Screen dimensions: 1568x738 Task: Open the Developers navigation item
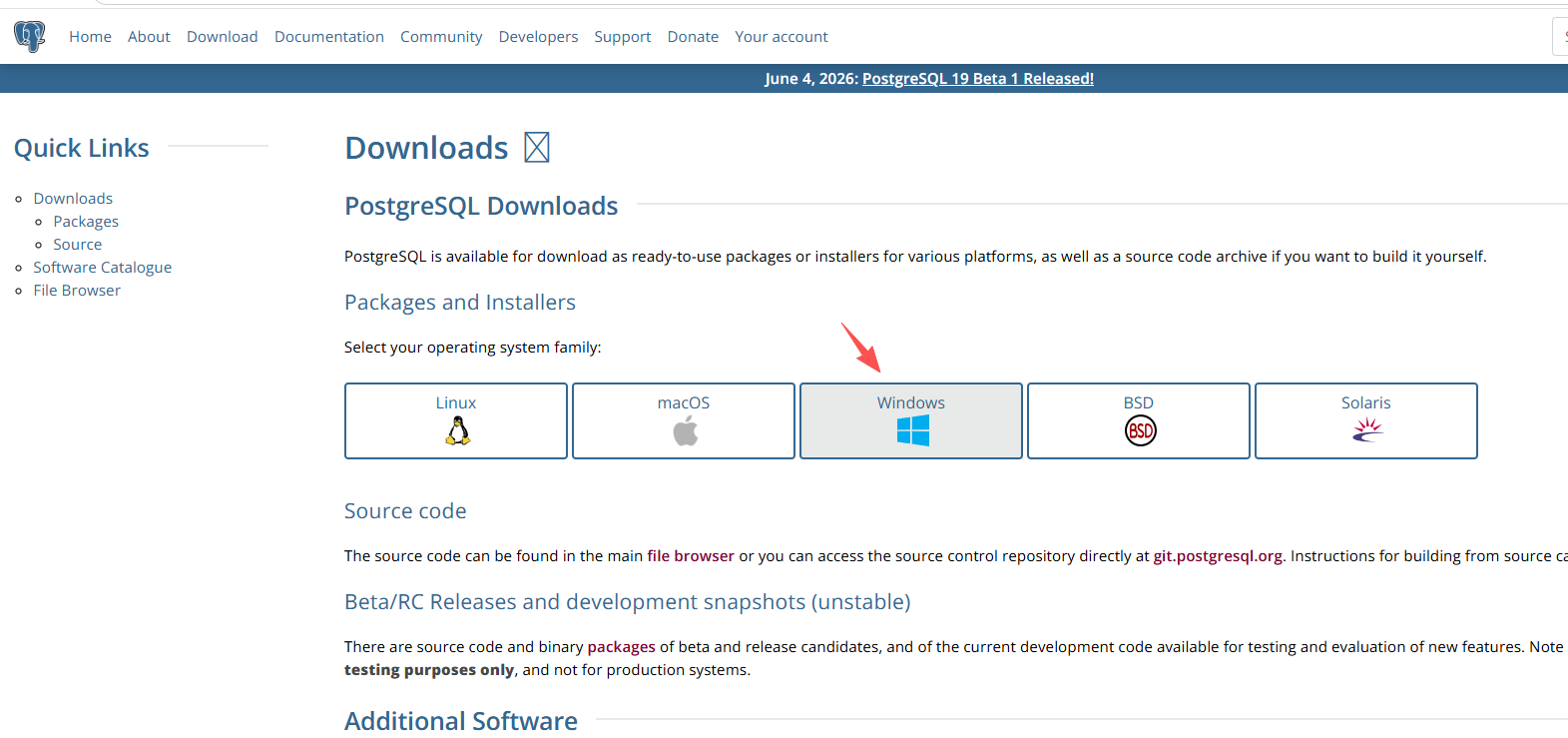tap(538, 37)
